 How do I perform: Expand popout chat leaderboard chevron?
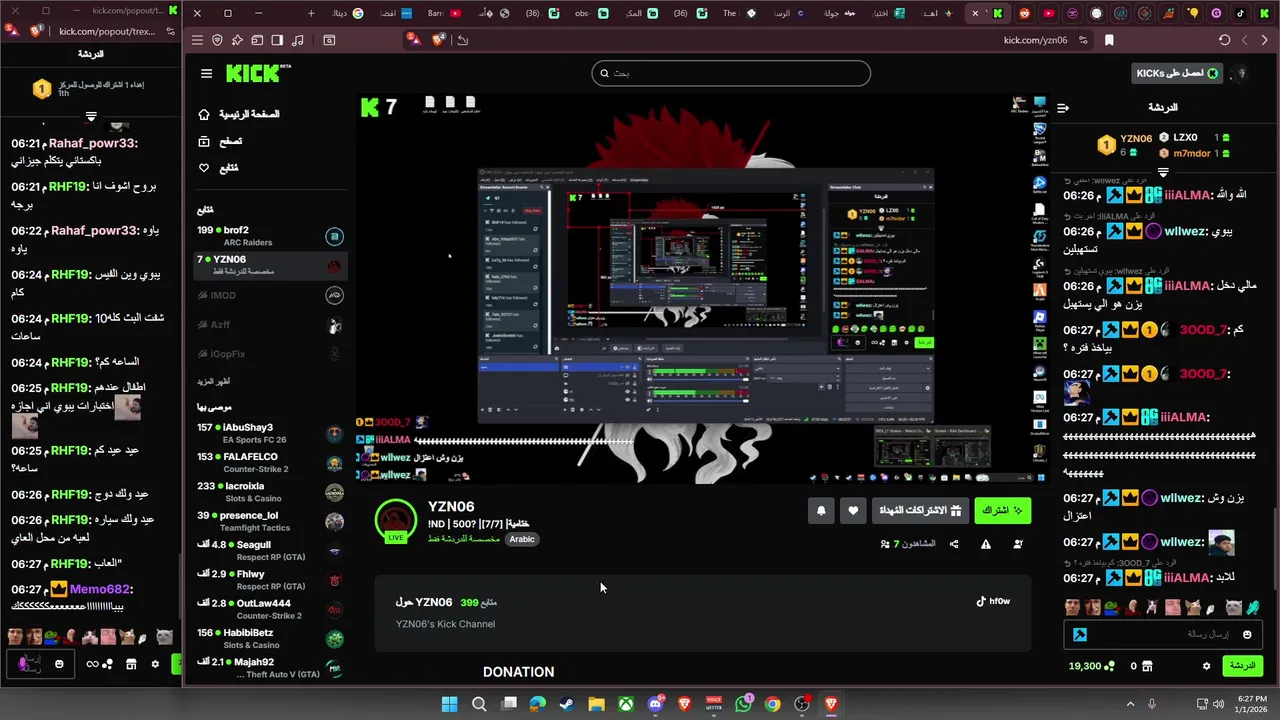click(x=91, y=117)
